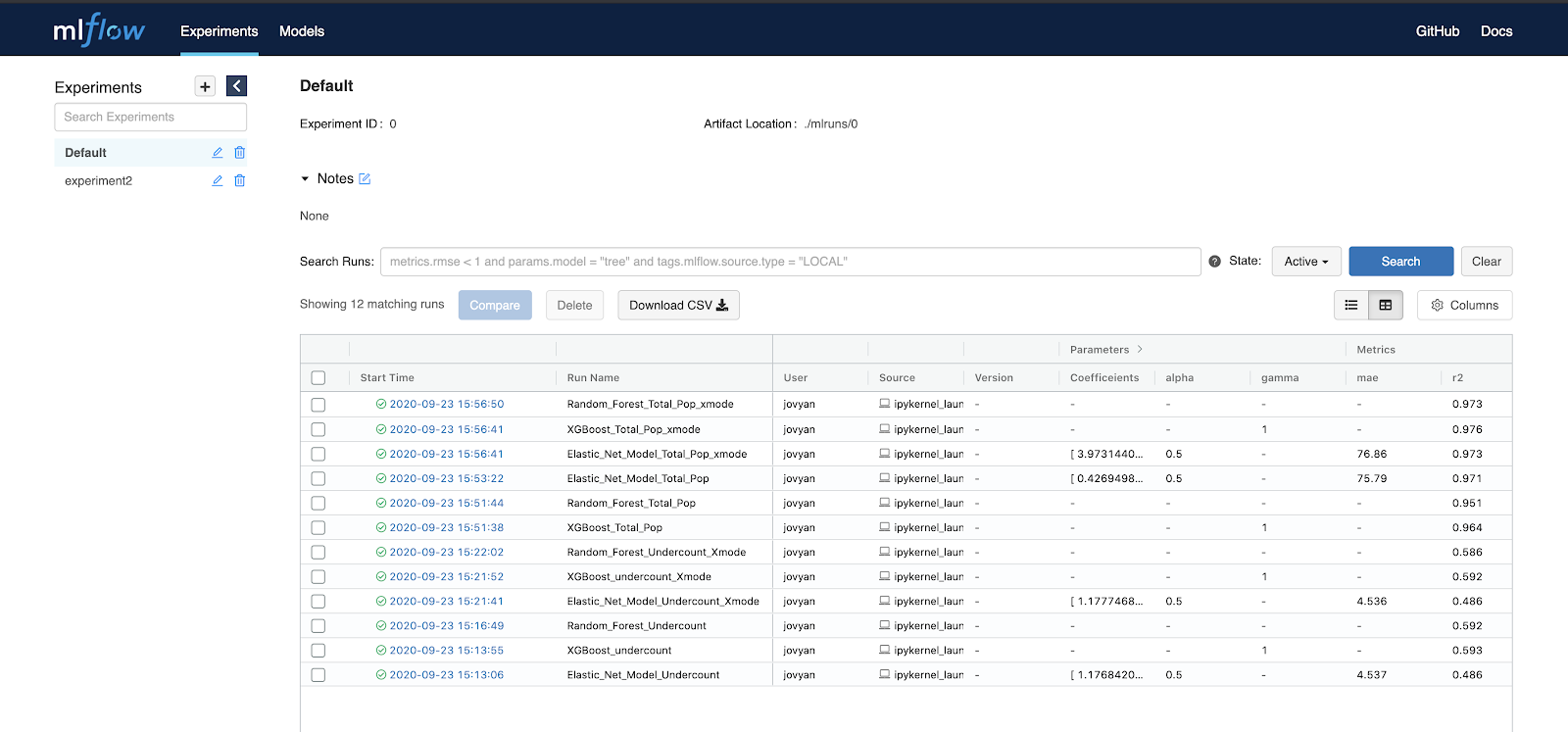Open the 2020-09-23 15:56:50 run link
The image size is (1568, 732).
pos(446,405)
